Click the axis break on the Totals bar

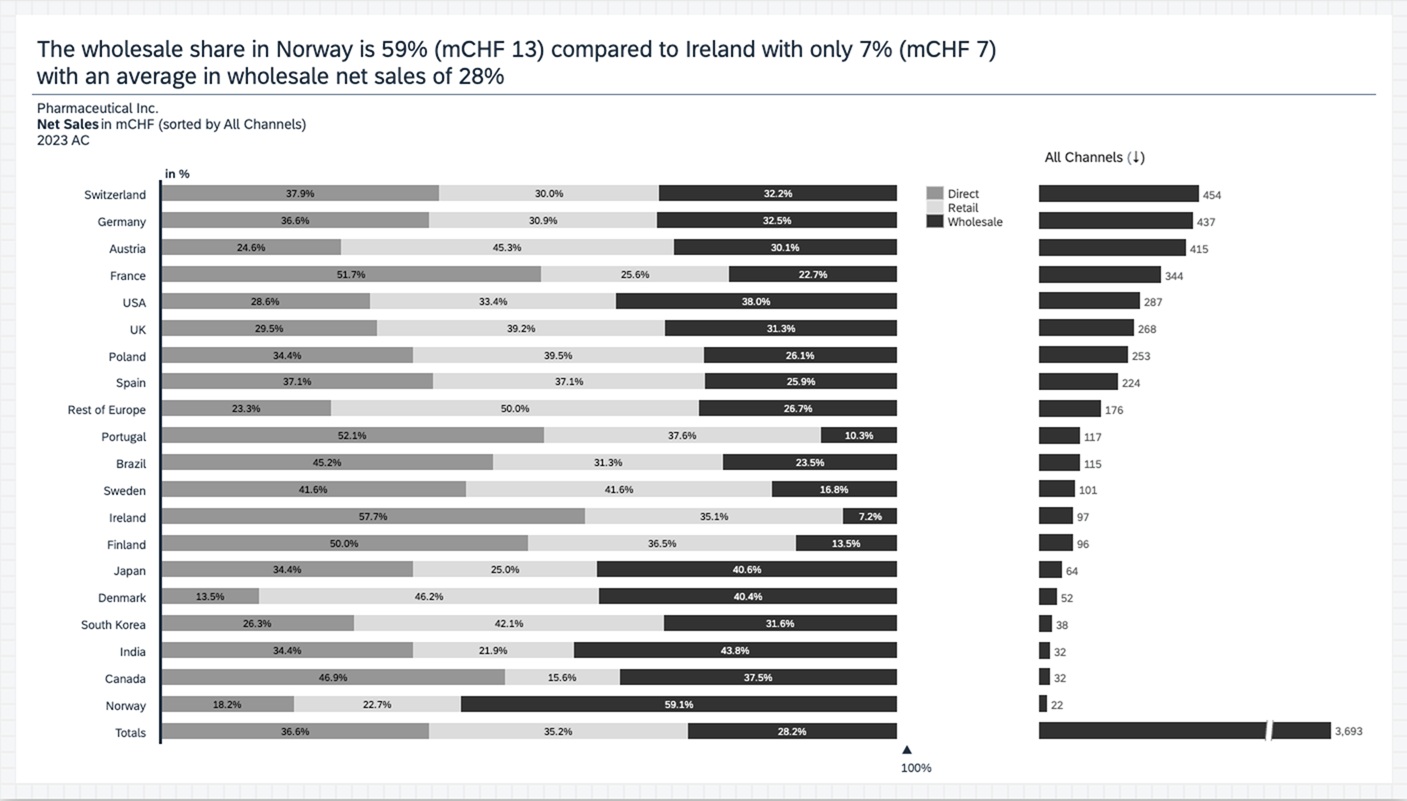[1270, 731]
